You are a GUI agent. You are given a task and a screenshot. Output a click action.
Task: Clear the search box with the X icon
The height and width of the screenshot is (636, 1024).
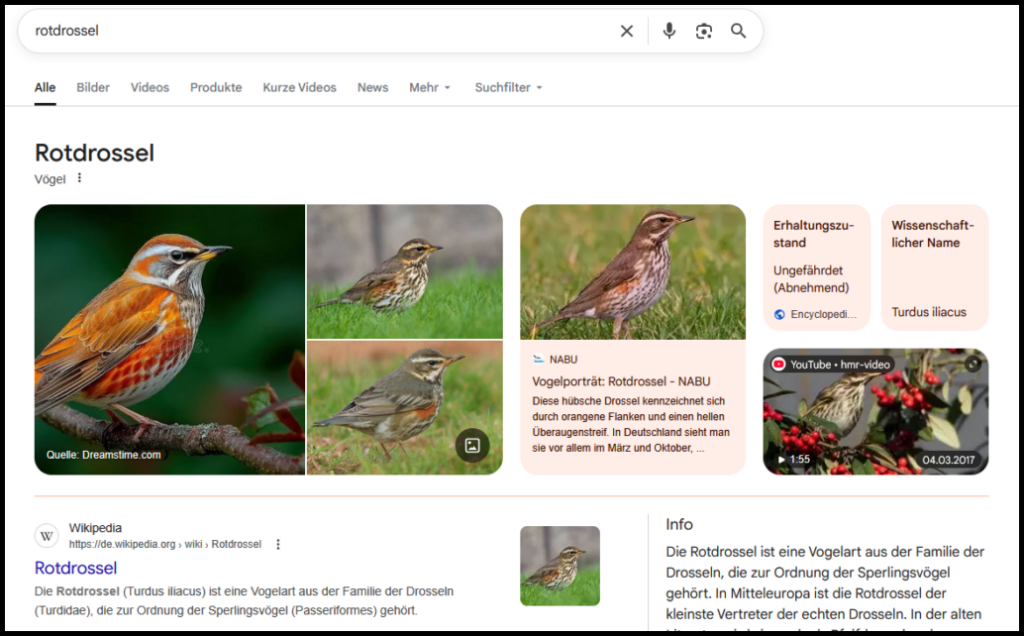coord(627,31)
